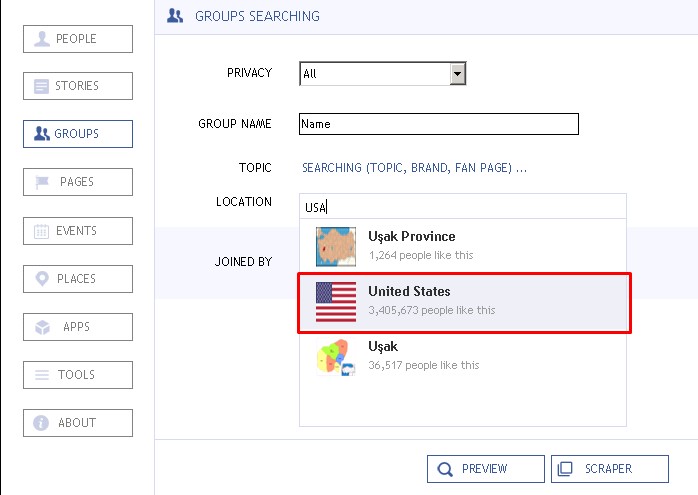
Task: Click the Events calendar icon
Action: (41, 231)
